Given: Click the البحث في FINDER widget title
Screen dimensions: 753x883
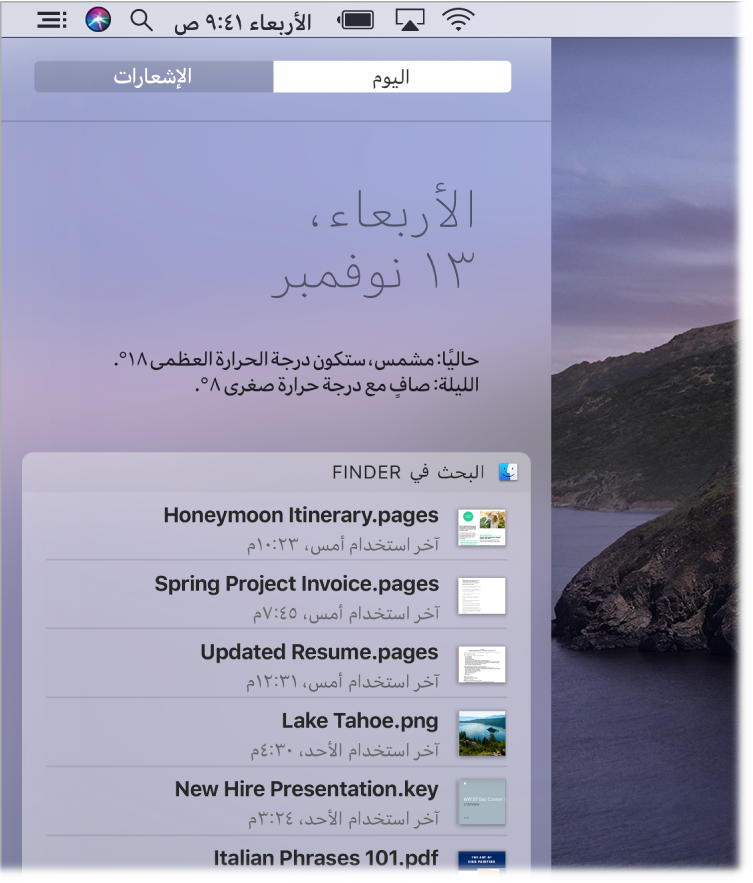Looking at the screenshot, I should (x=408, y=472).
